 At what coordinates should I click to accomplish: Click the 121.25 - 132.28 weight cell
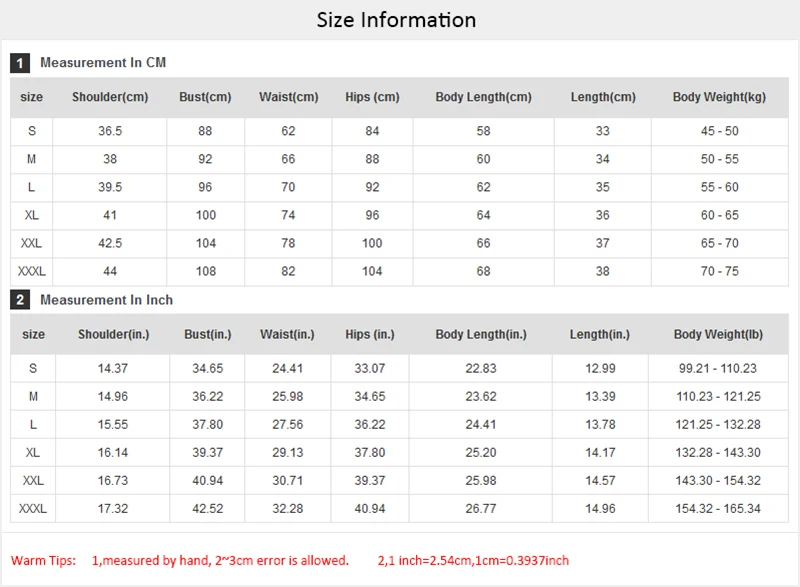point(718,424)
